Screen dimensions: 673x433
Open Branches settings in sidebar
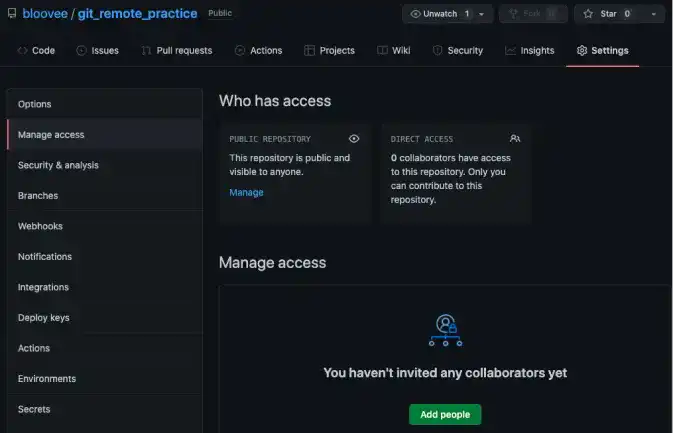click(105, 195)
